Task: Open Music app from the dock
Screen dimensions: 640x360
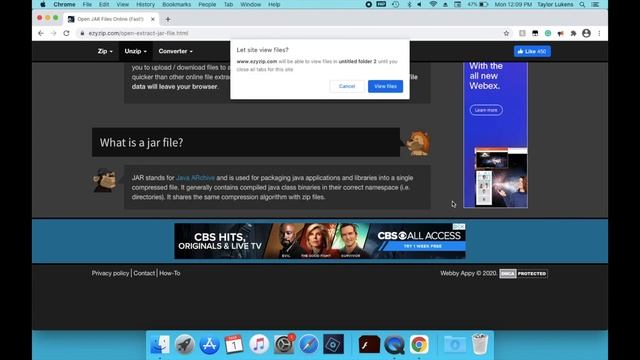Action: 259,344
